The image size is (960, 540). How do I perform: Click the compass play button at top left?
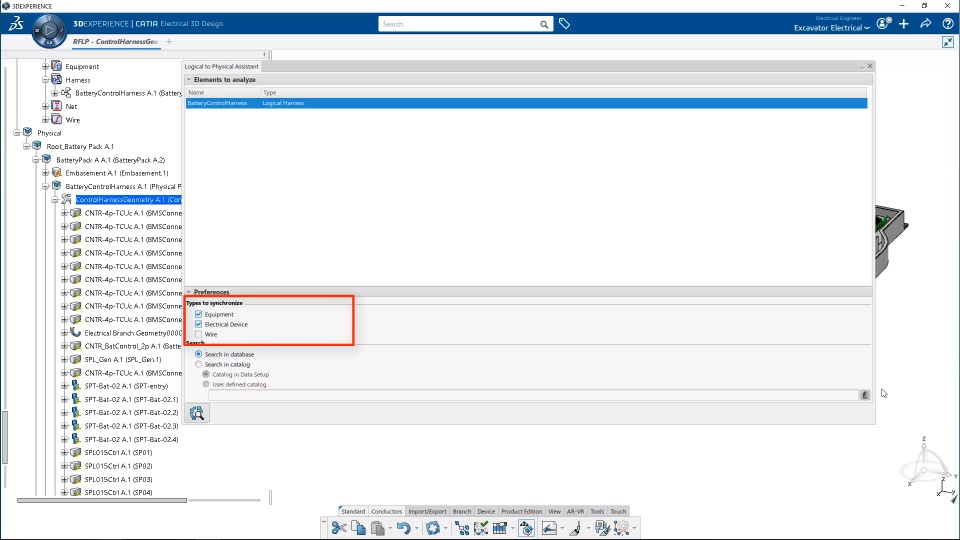(49, 30)
